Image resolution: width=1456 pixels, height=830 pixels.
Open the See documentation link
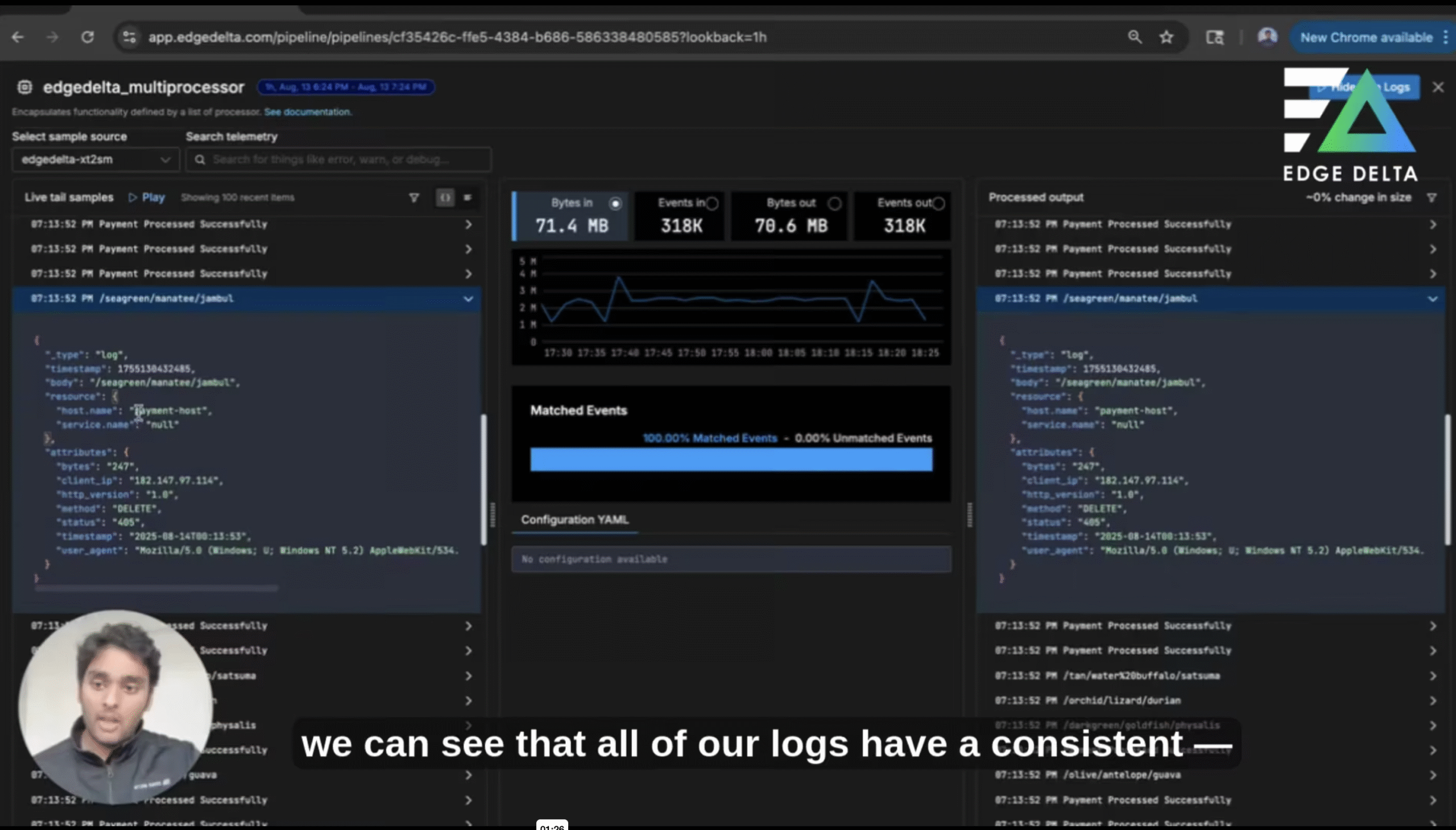coord(307,112)
